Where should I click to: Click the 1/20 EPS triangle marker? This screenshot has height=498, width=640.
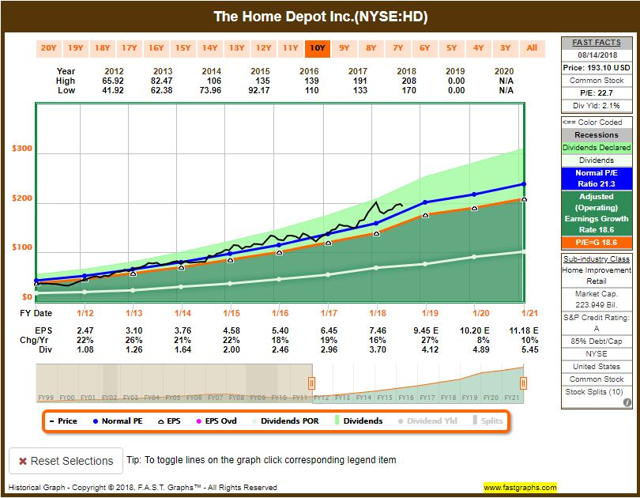coord(474,208)
